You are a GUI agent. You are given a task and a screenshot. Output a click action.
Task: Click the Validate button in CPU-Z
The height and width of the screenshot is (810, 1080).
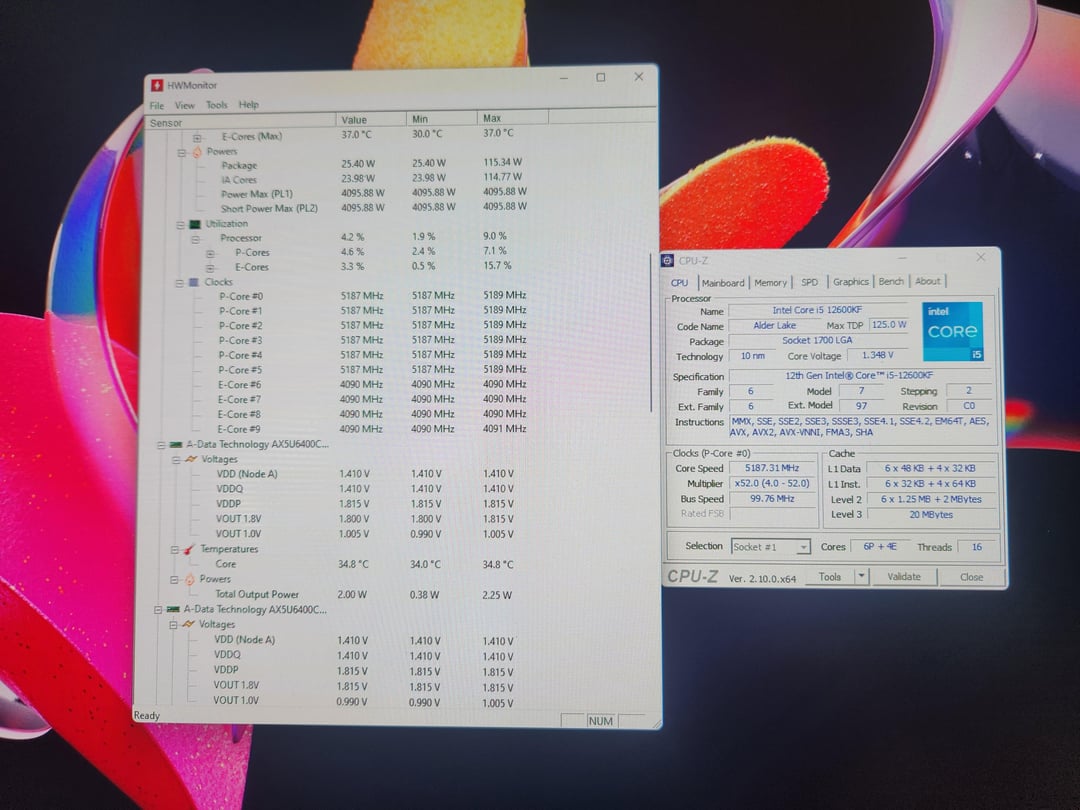pyautogui.click(x=904, y=577)
